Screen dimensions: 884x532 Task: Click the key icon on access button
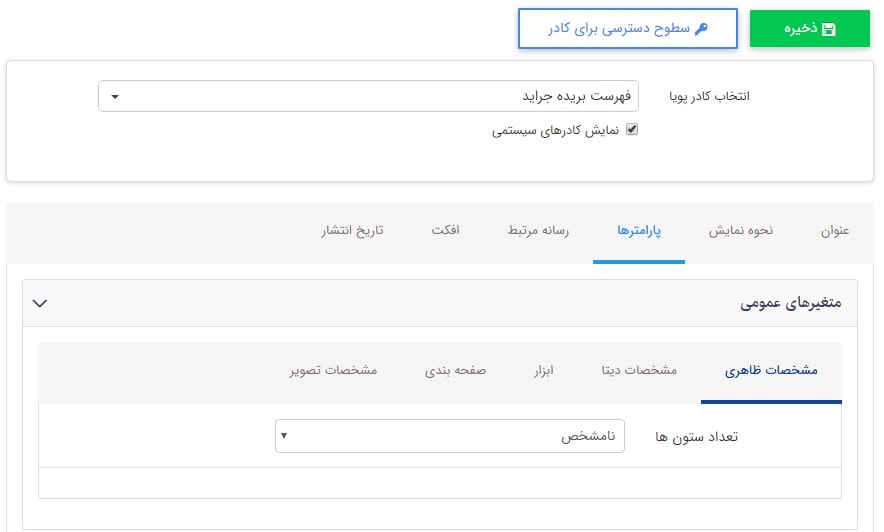point(701,29)
